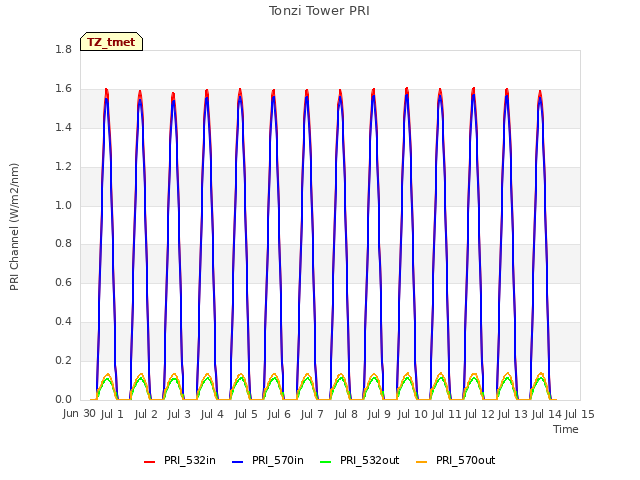Click the Jul 4 x-axis tick label
Image resolution: width=640 pixels, height=480 pixels.
(x=212, y=414)
